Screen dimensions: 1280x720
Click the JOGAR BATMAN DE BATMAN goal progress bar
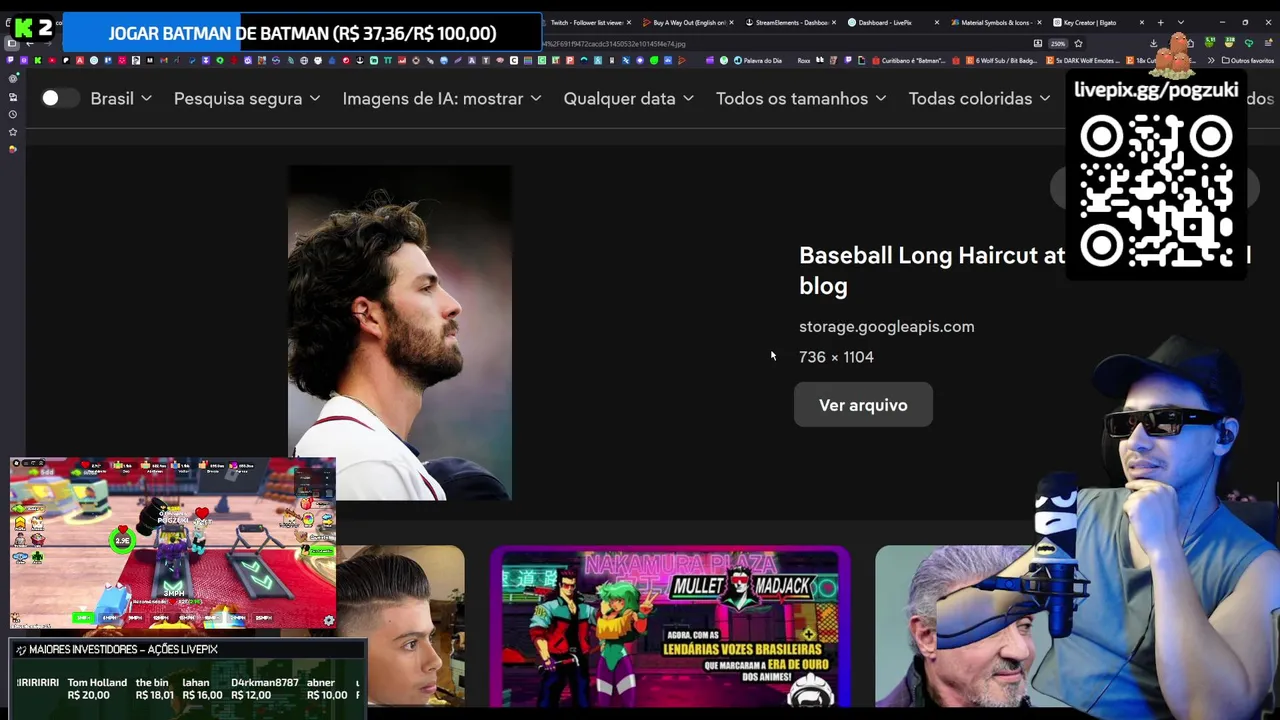tap(302, 33)
